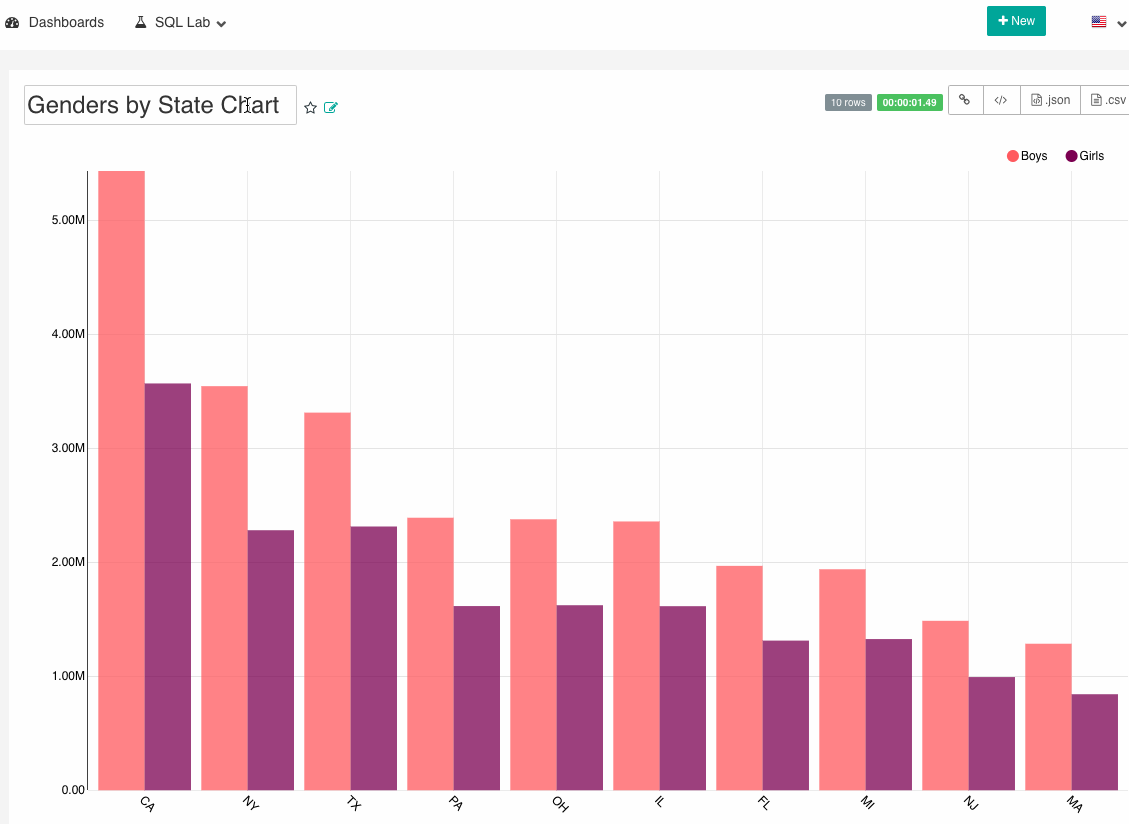1129x824 pixels.
Task: Click the Boys bar for OH
Action: [x=533, y=655]
